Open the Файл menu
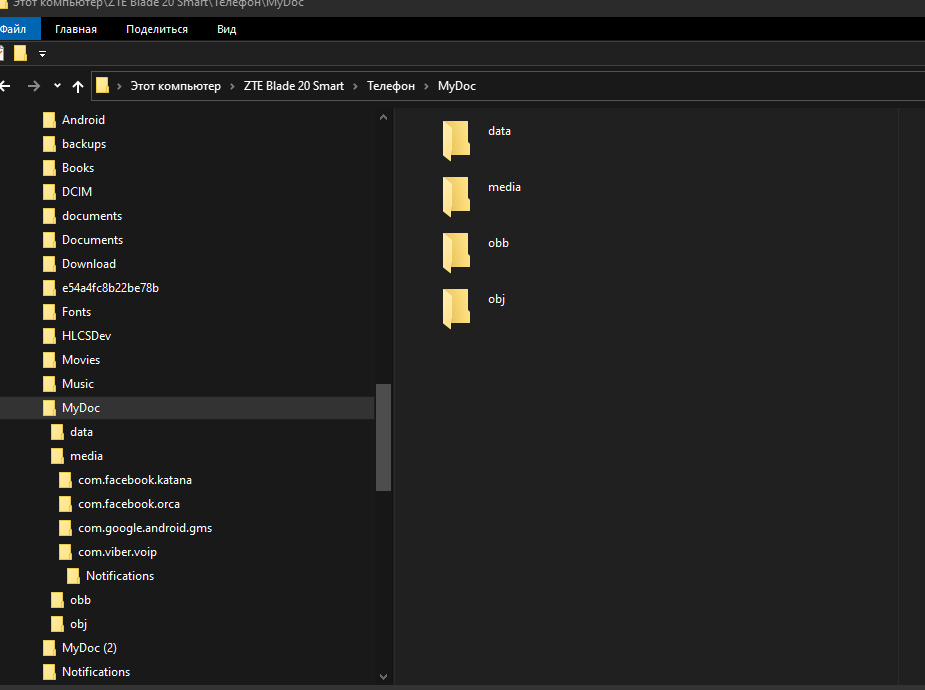Image resolution: width=925 pixels, height=690 pixels. pos(13,29)
